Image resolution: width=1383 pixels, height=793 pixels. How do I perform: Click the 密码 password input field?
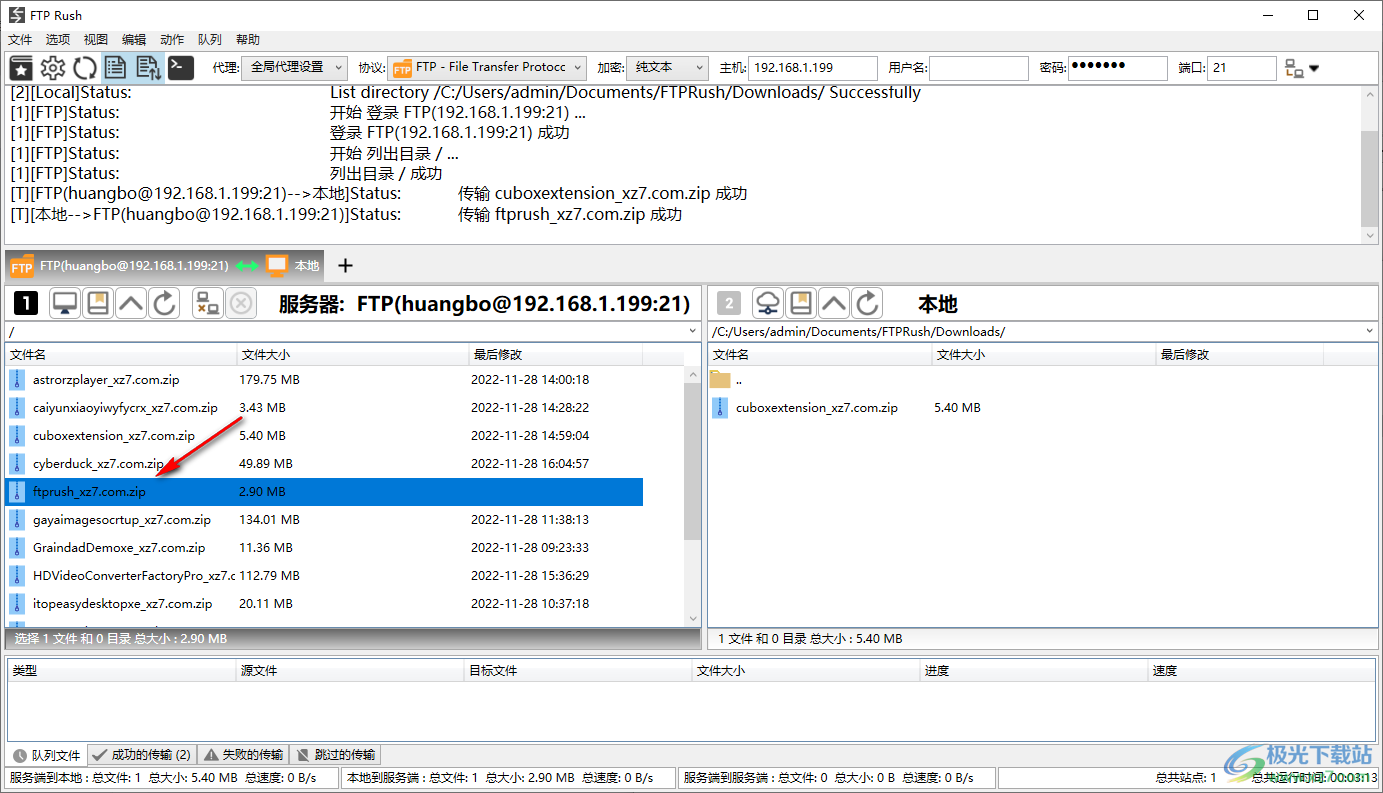[x=1118, y=68]
